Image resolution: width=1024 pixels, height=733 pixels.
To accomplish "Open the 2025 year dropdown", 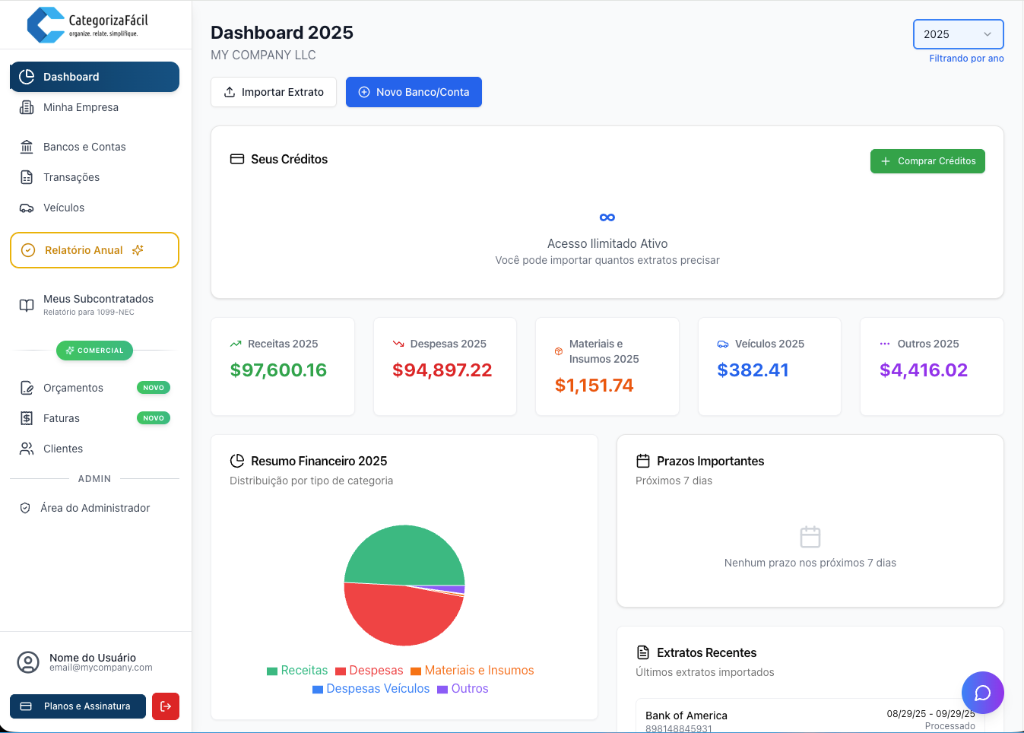I will pyautogui.click(x=958, y=35).
